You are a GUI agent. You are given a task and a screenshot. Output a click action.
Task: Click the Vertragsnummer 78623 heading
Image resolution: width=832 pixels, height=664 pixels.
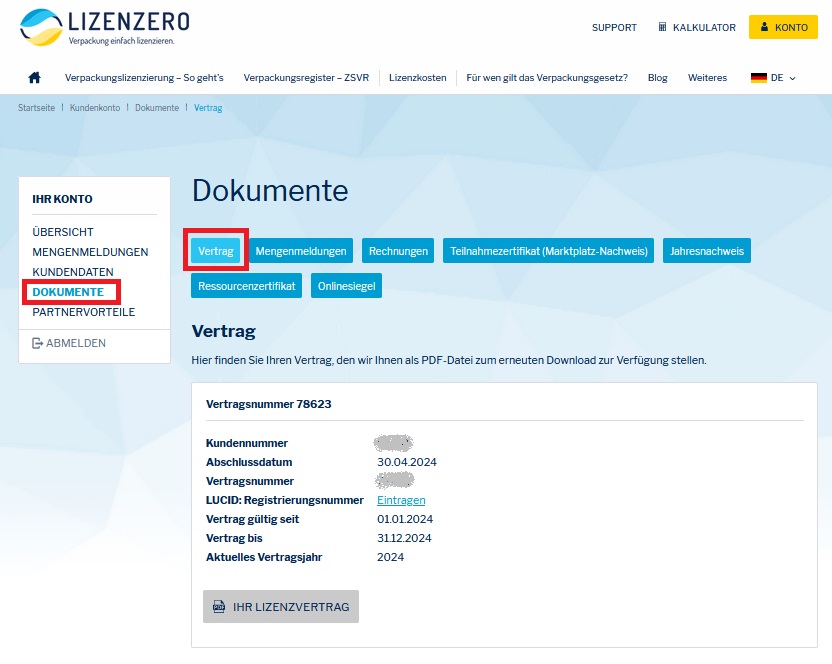(x=268, y=404)
